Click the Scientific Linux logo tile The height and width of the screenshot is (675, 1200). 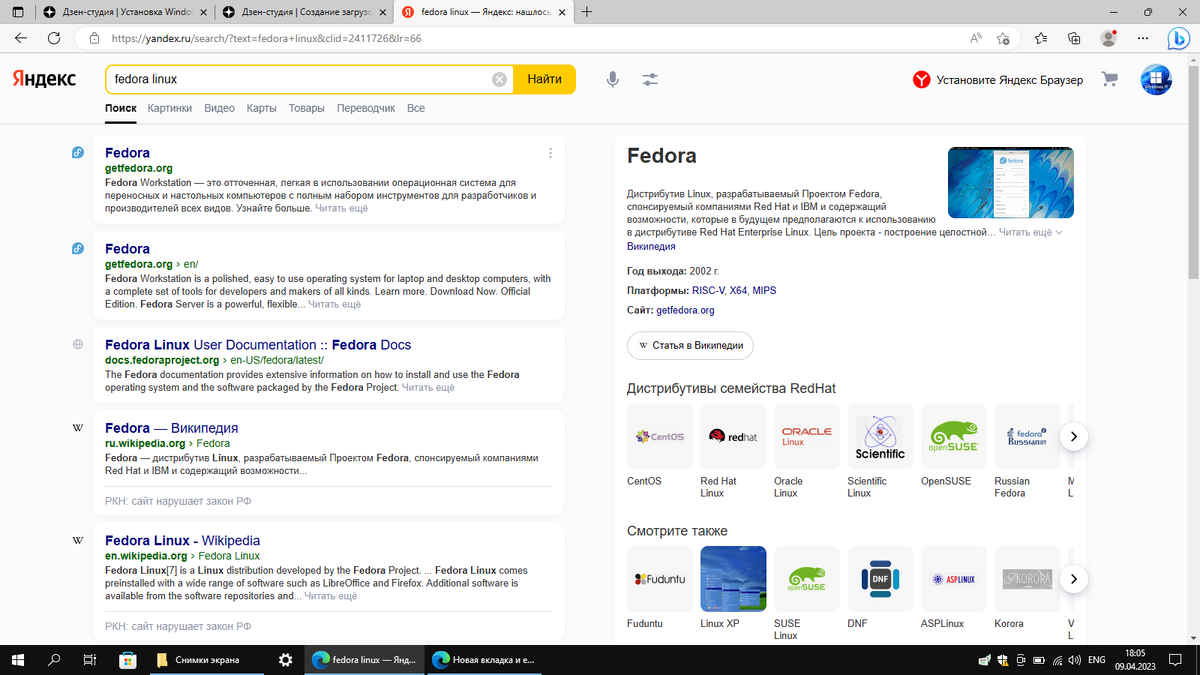point(880,436)
